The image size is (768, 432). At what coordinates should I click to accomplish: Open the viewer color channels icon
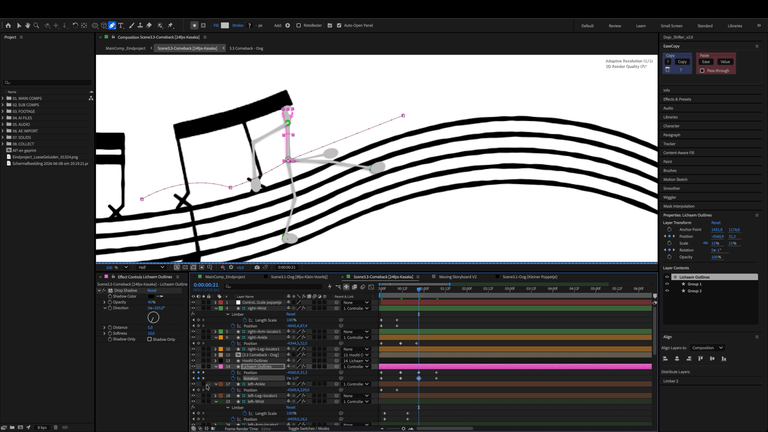tap(223, 267)
